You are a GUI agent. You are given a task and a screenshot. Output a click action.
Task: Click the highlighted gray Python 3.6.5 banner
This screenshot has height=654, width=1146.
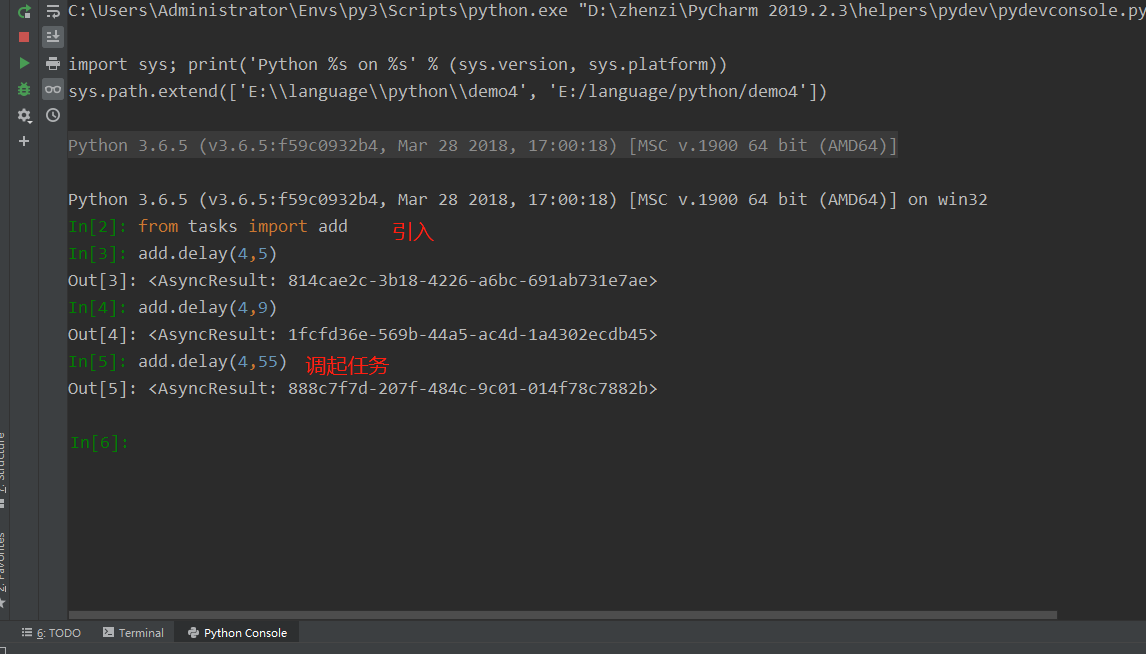[x=482, y=145]
